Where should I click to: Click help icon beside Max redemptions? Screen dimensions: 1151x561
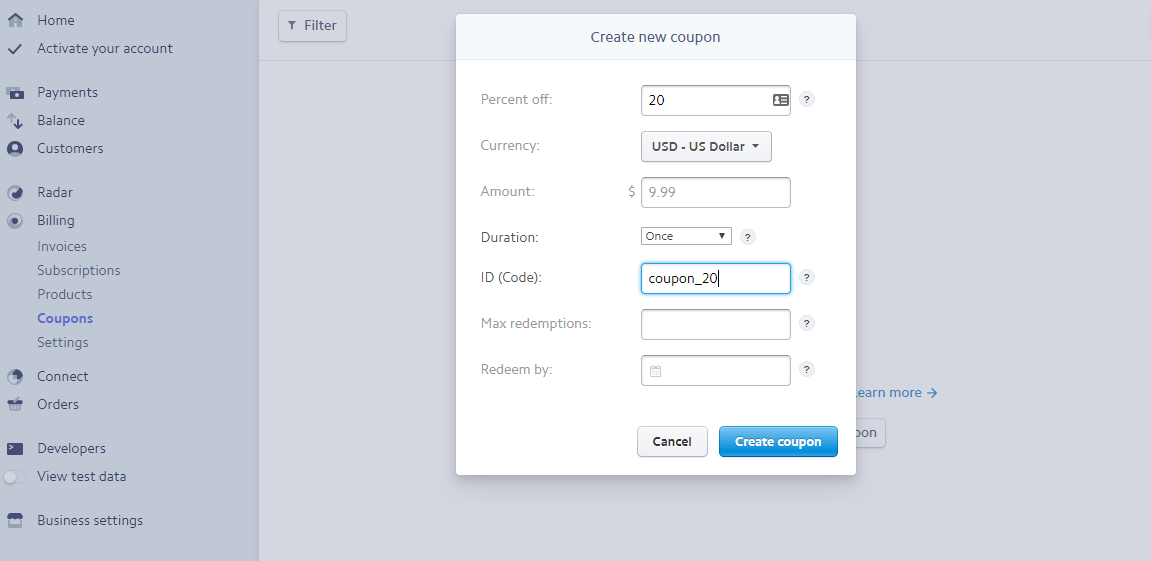[806, 323]
